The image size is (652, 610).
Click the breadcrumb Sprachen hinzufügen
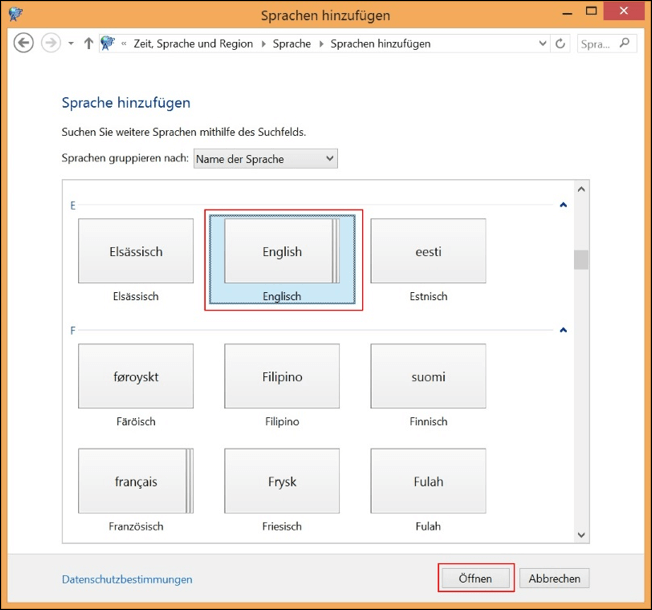[x=380, y=44]
